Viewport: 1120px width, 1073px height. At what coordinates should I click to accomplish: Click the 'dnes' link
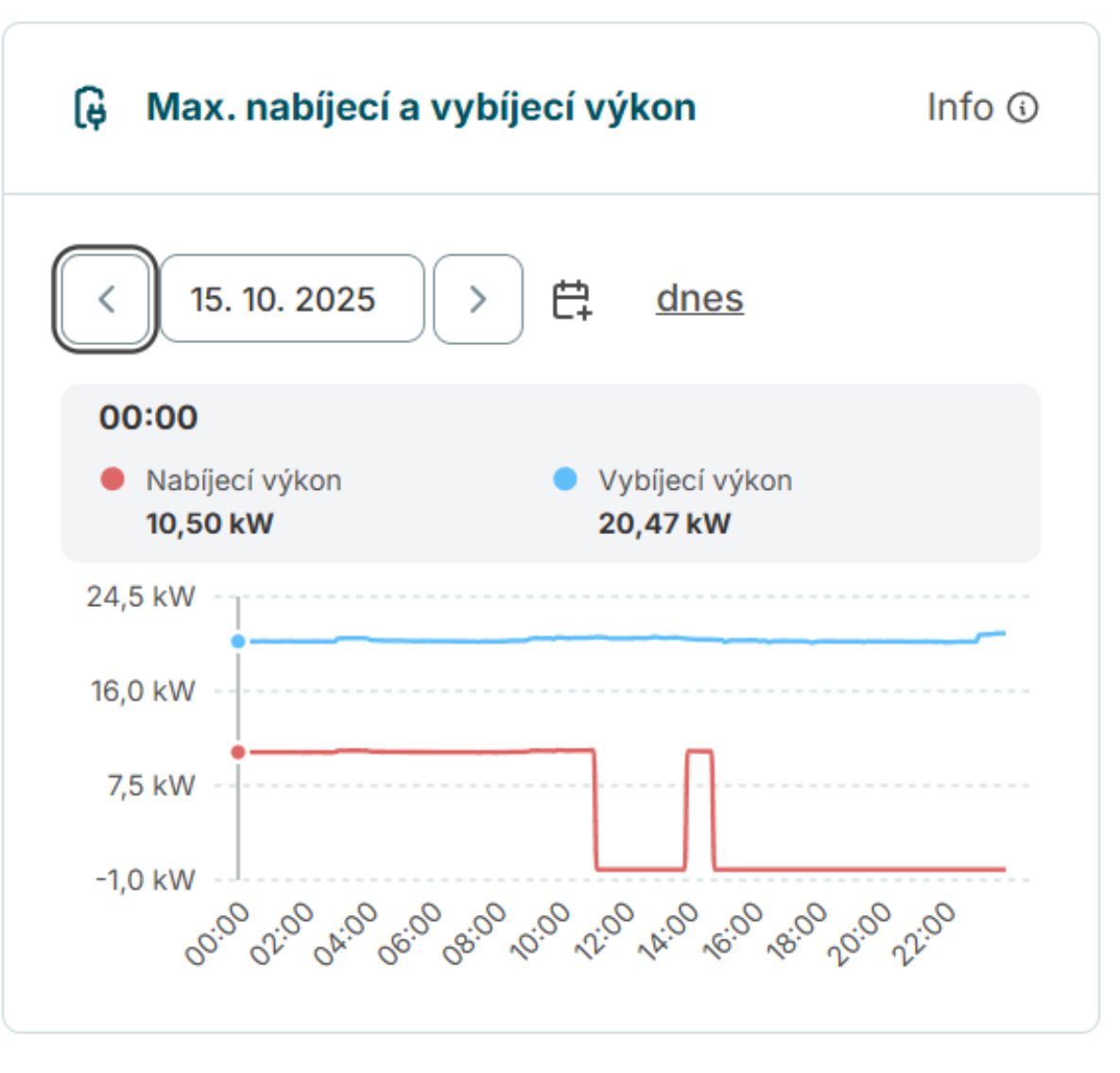point(699,299)
